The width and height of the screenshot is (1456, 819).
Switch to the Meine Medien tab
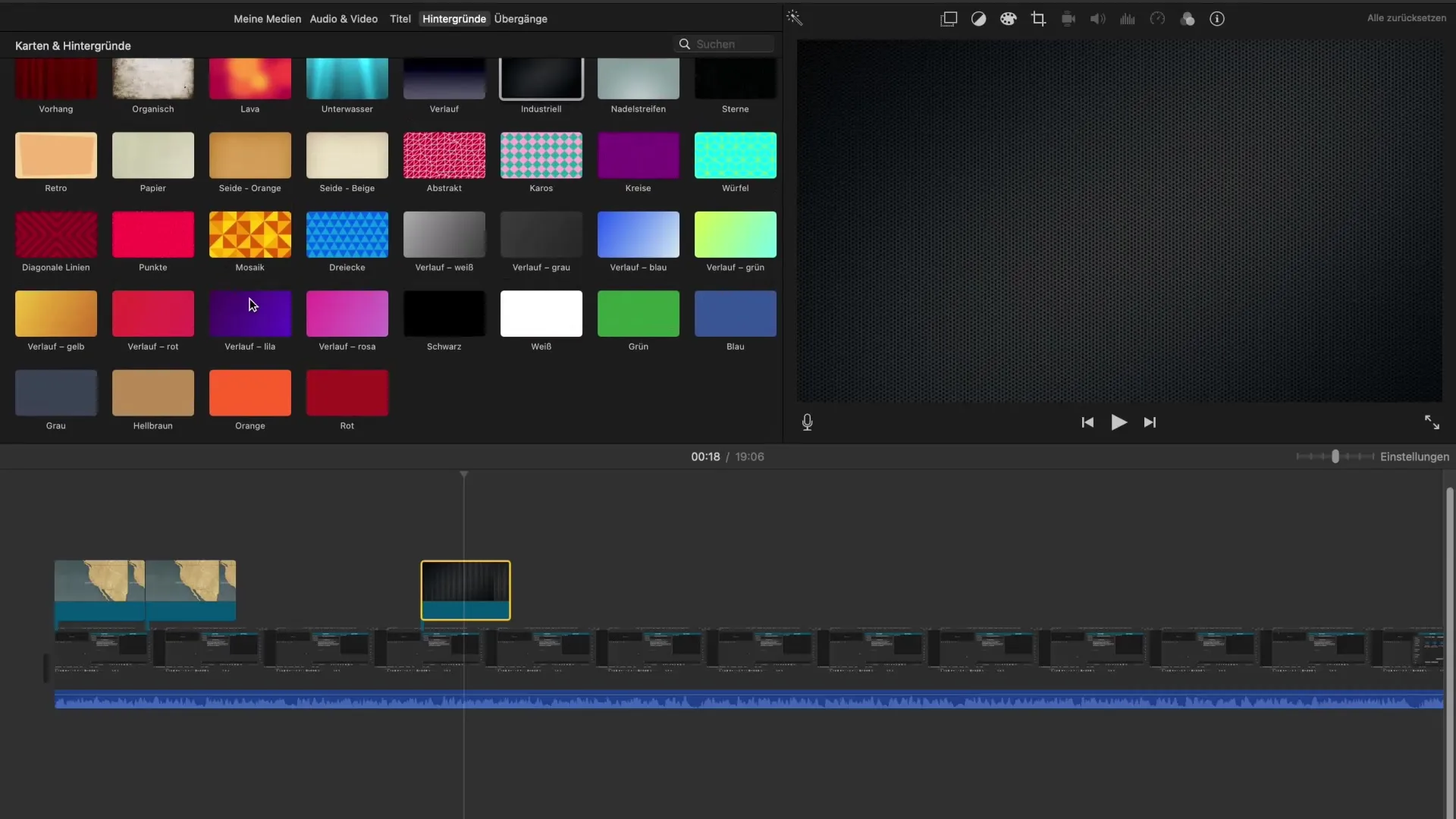(267, 19)
